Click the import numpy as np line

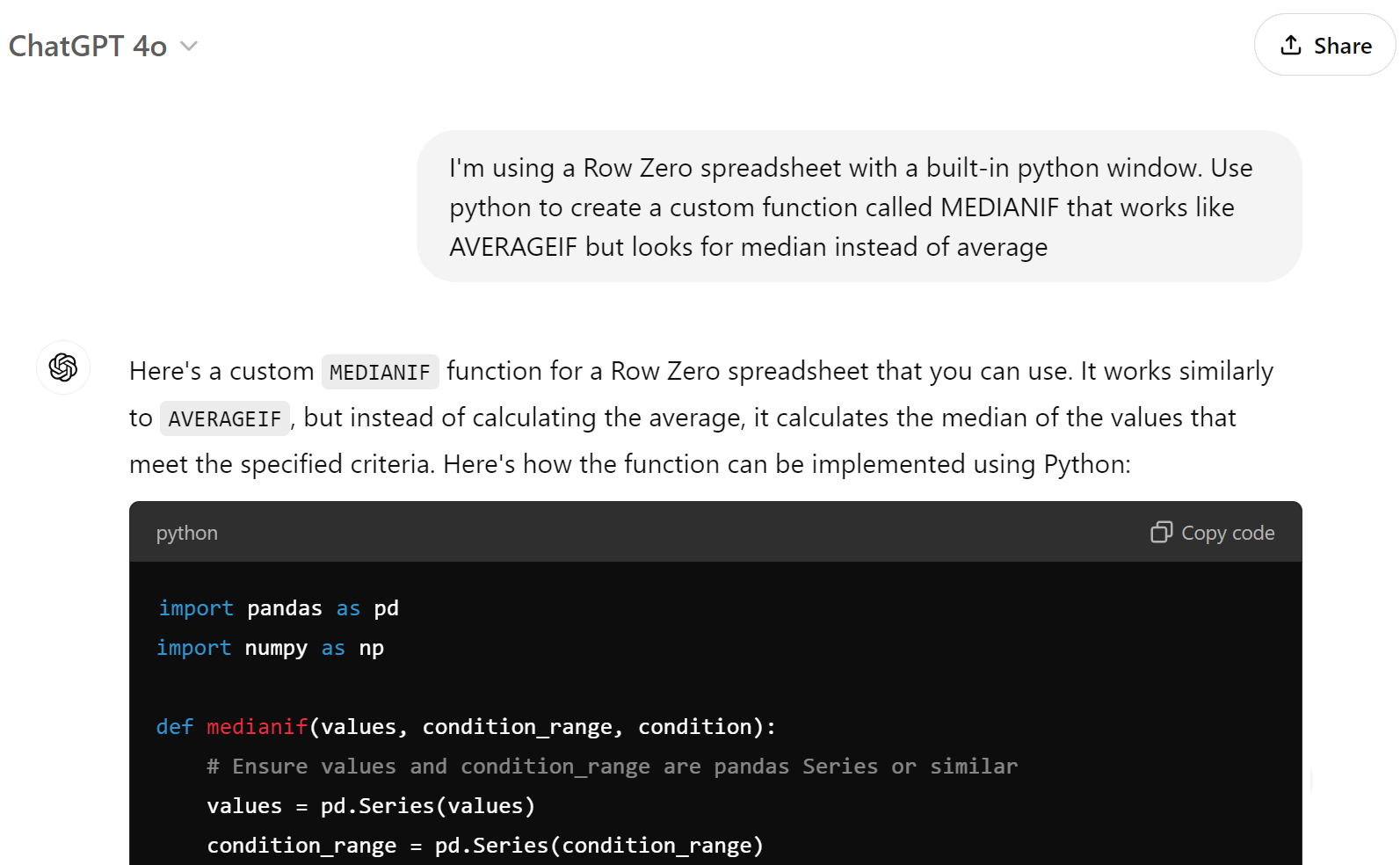tap(268, 648)
